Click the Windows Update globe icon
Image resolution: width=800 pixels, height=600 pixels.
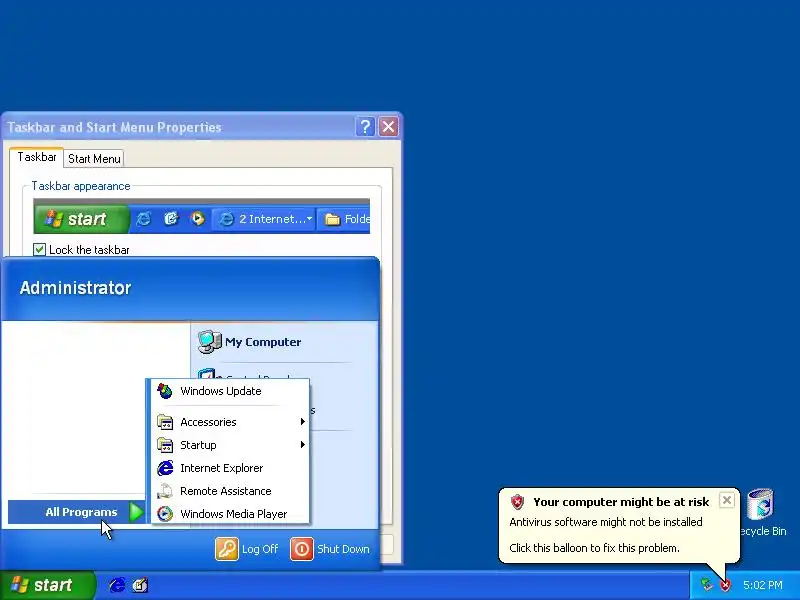(164, 391)
